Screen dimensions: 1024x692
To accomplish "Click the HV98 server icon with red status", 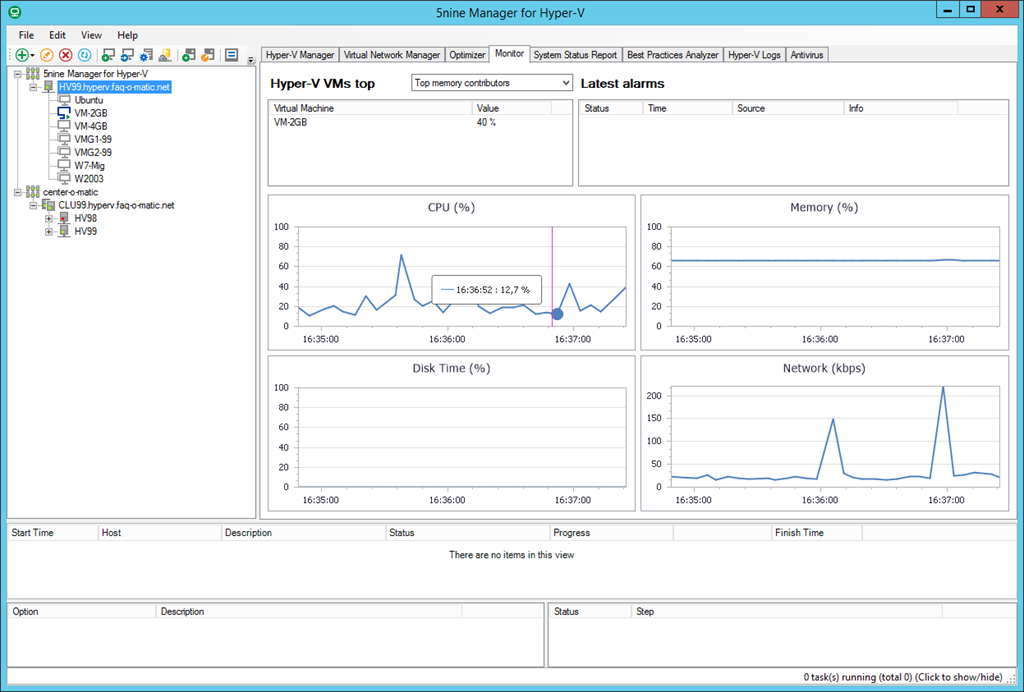I will 64,218.
